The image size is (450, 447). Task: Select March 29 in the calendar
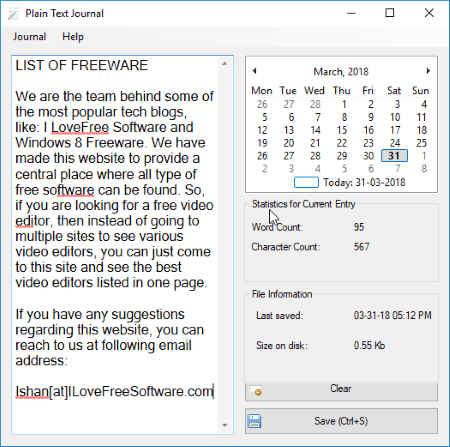pyautogui.click(x=342, y=156)
